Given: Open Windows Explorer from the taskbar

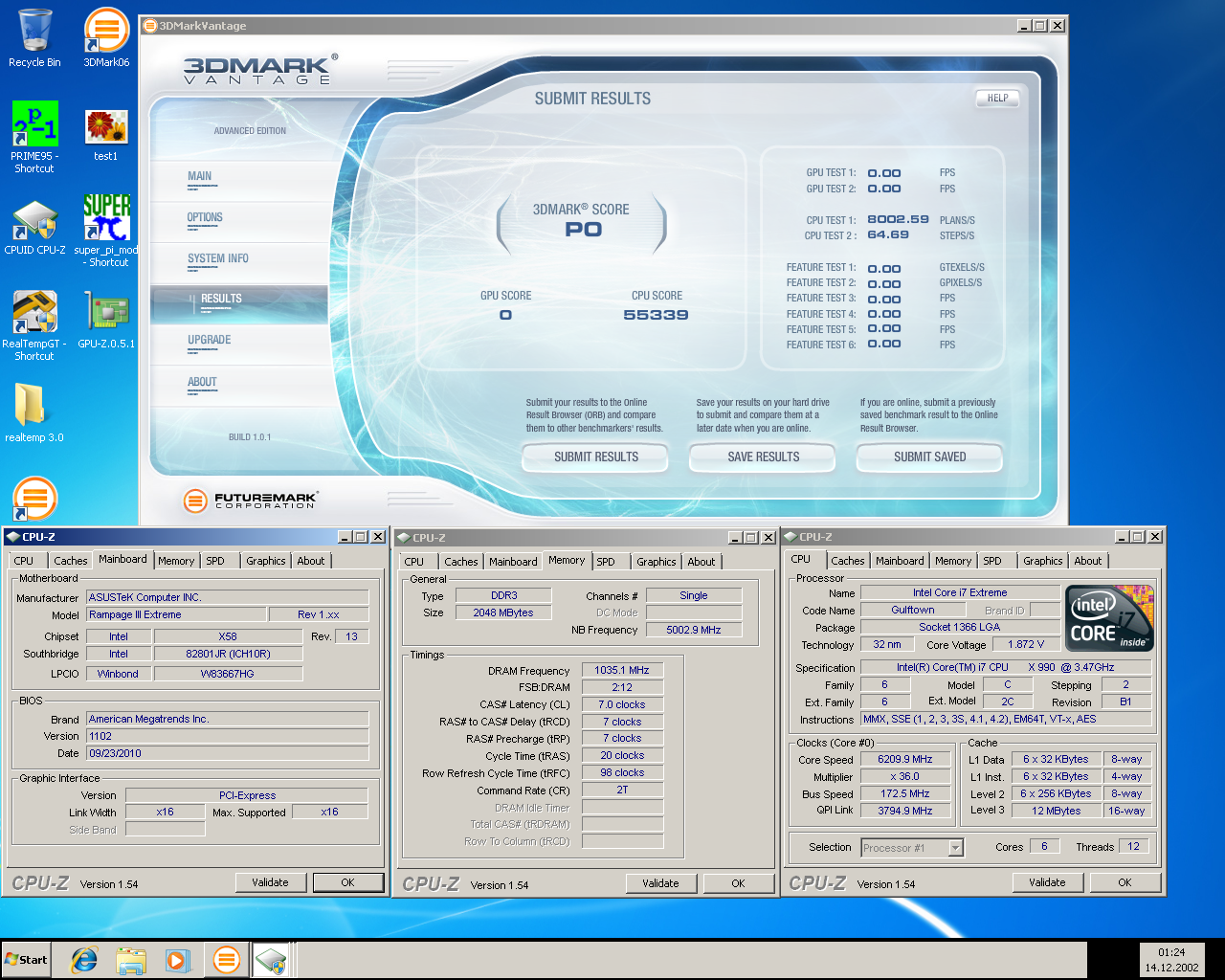Looking at the screenshot, I should click(131, 960).
